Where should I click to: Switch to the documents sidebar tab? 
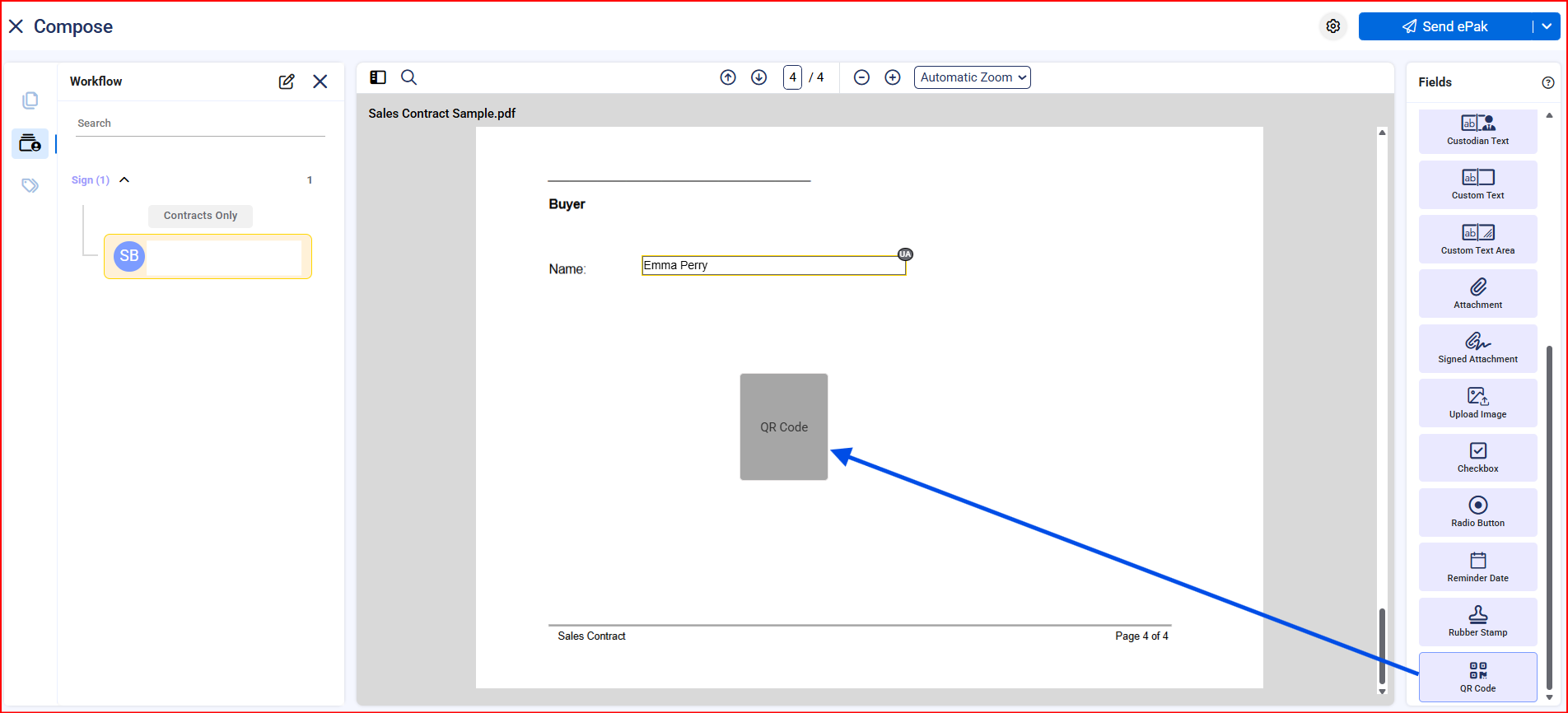click(x=30, y=100)
